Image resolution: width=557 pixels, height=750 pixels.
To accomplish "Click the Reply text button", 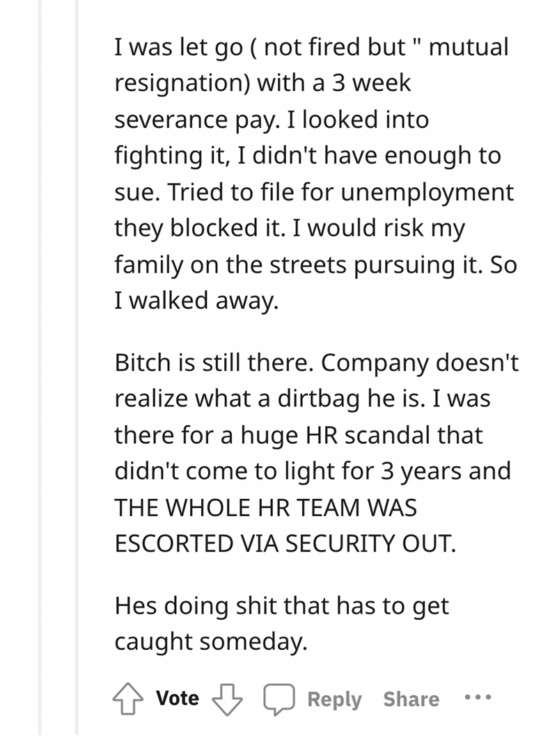I will 334,699.
